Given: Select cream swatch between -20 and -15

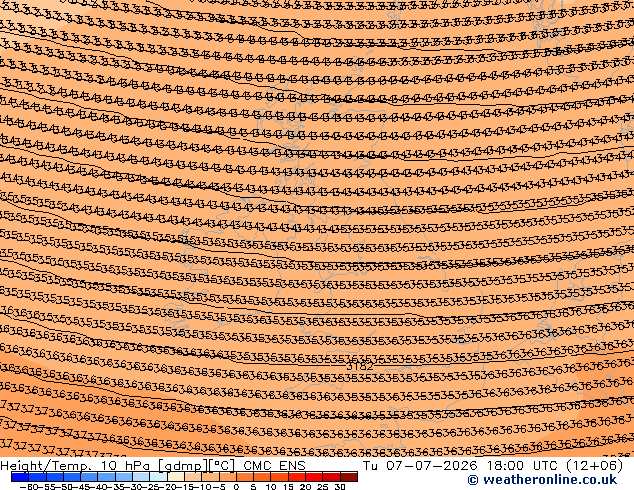Looking at the screenshot, I should click(175, 477).
